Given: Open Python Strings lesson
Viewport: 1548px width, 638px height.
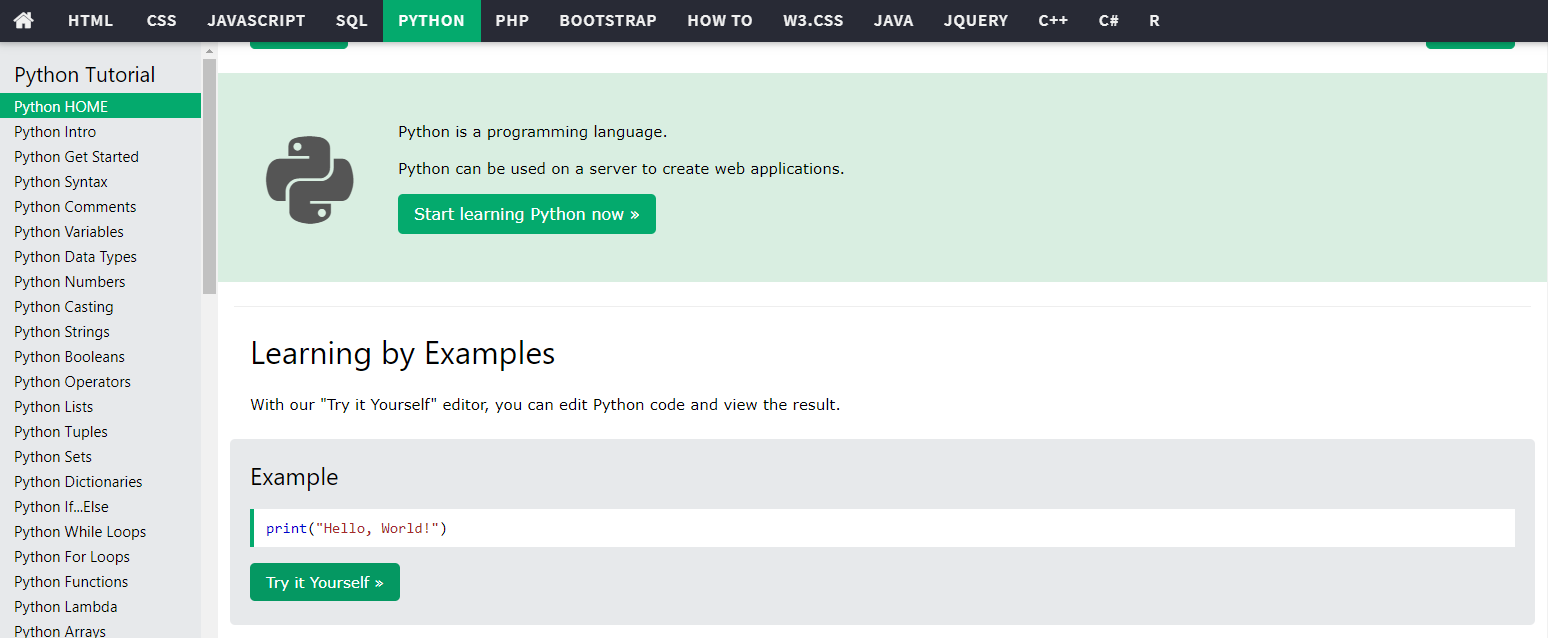Looking at the screenshot, I should (x=100, y=331).
